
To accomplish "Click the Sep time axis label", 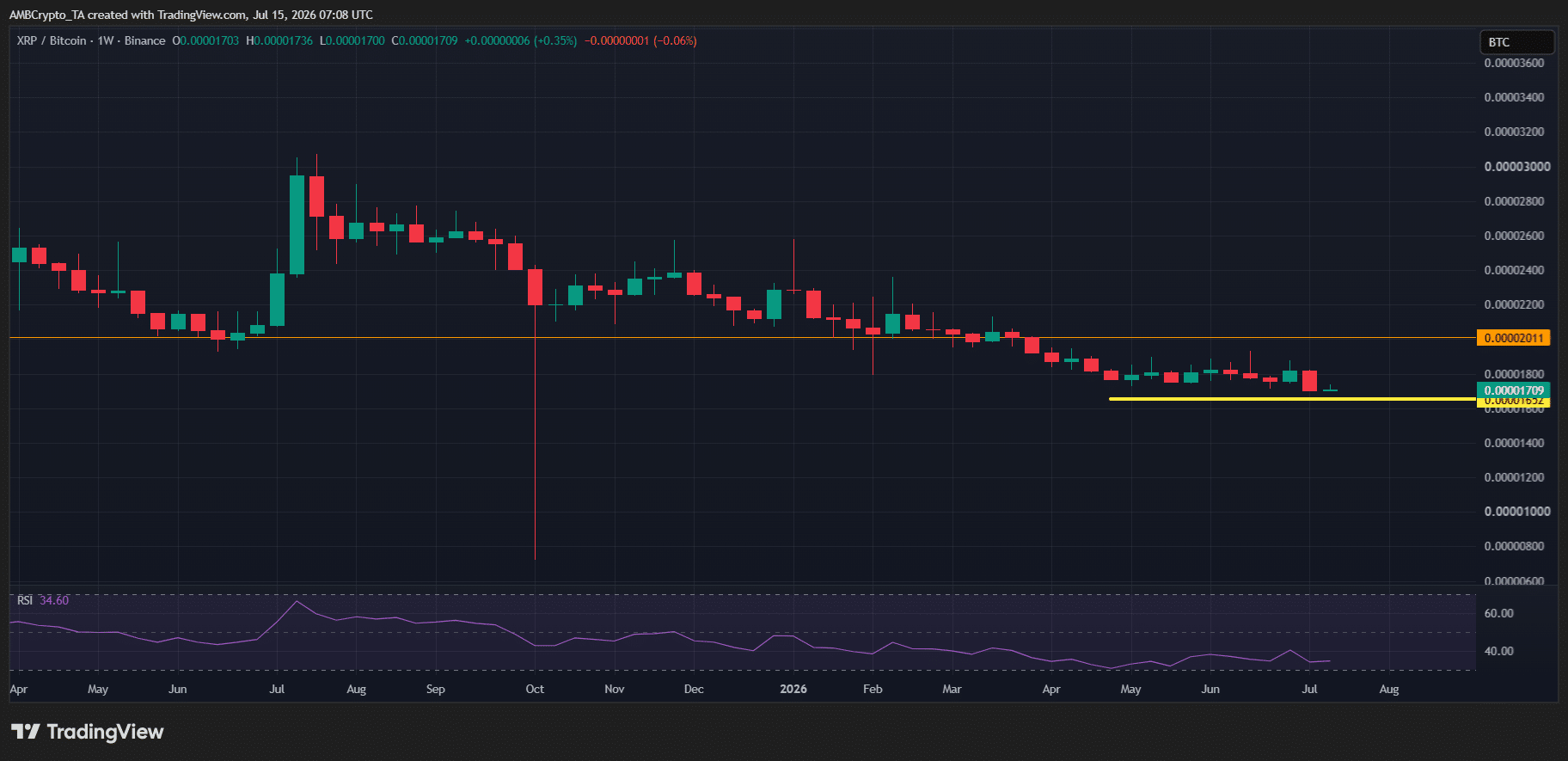I will pyautogui.click(x=436, y=689).
